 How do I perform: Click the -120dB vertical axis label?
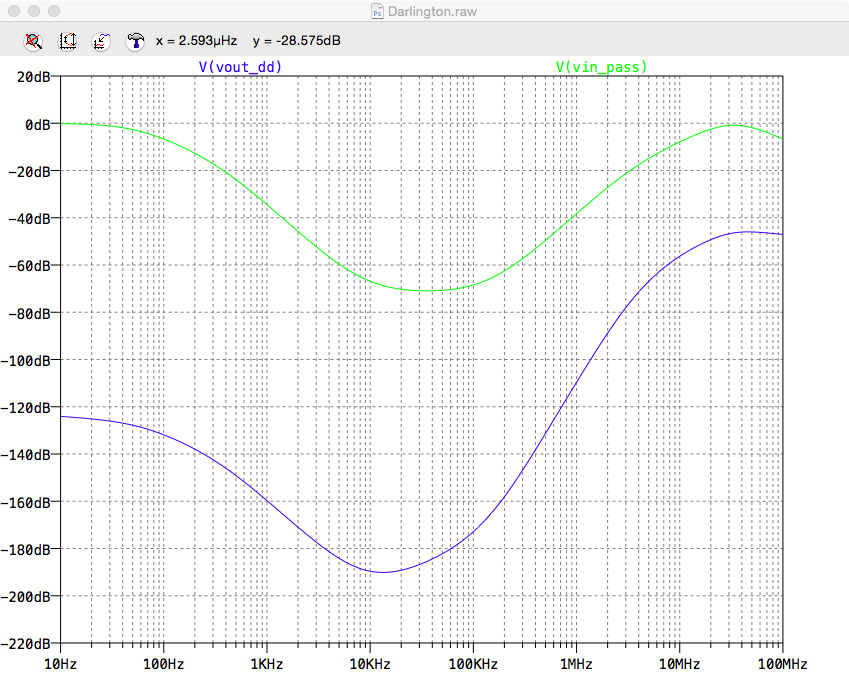coord(25,408)
